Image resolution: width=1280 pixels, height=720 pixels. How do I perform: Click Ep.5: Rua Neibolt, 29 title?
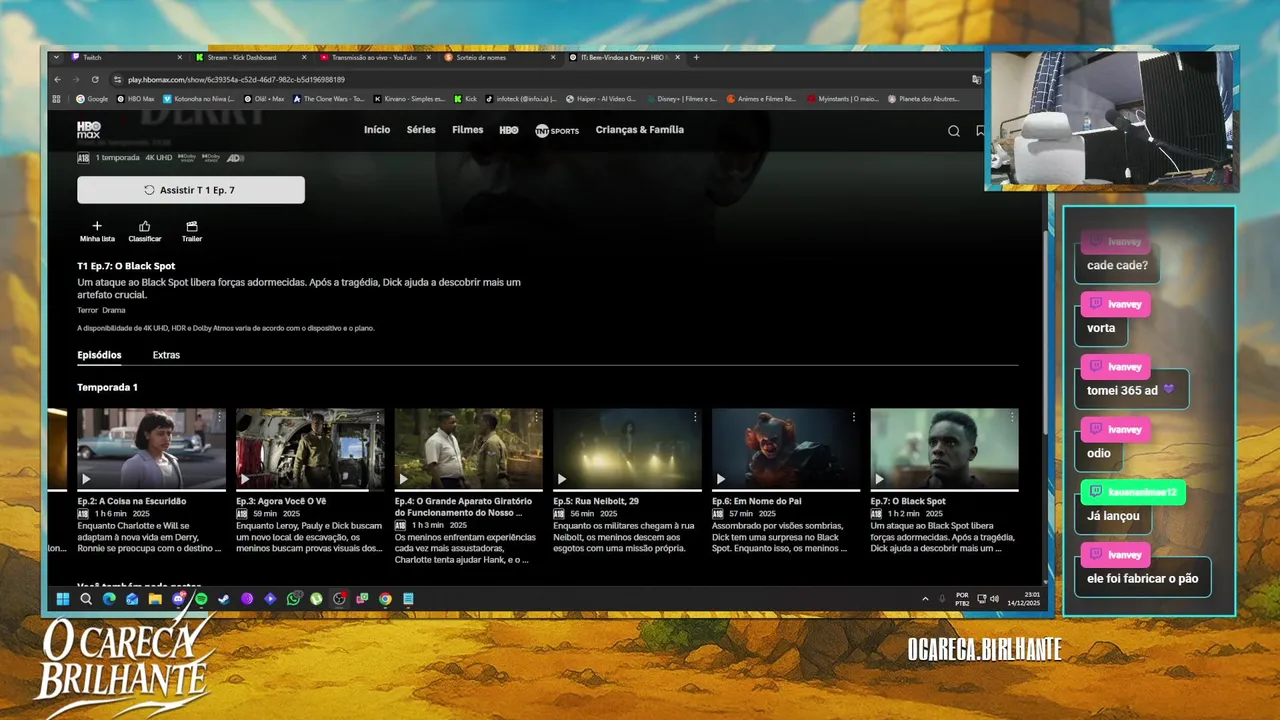pos(596,501)
